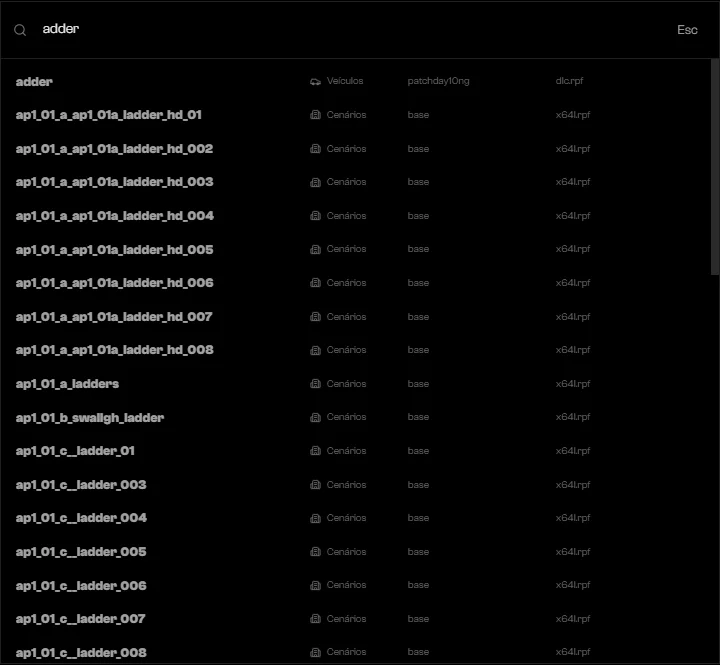Image resolution: width=720 pixels, height=665 pixels.
Task: Click scenery icon for ladder_hd_006 row
Action: (315, 283)
